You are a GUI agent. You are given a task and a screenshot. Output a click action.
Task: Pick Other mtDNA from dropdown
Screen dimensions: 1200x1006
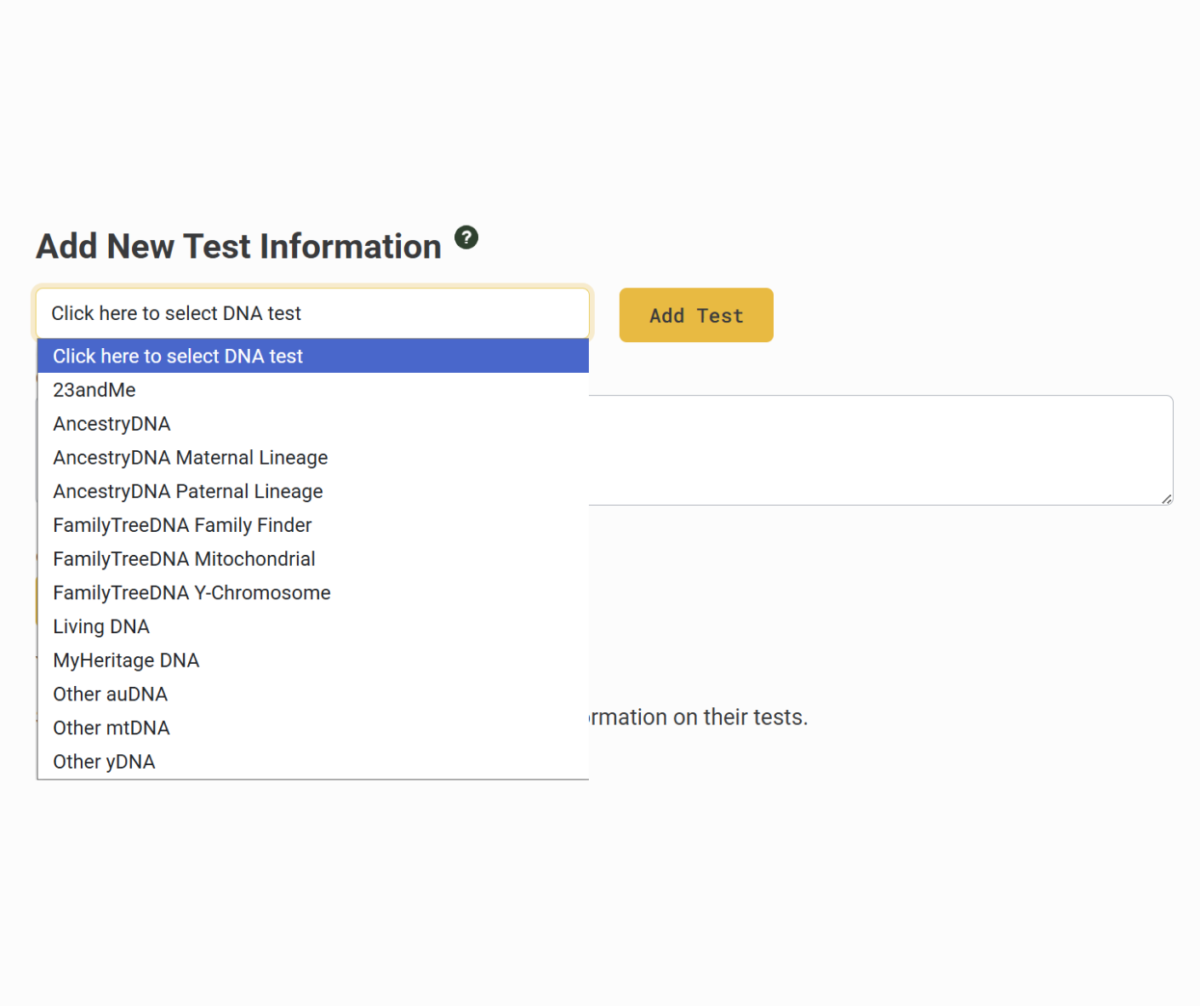coord(313,728)
